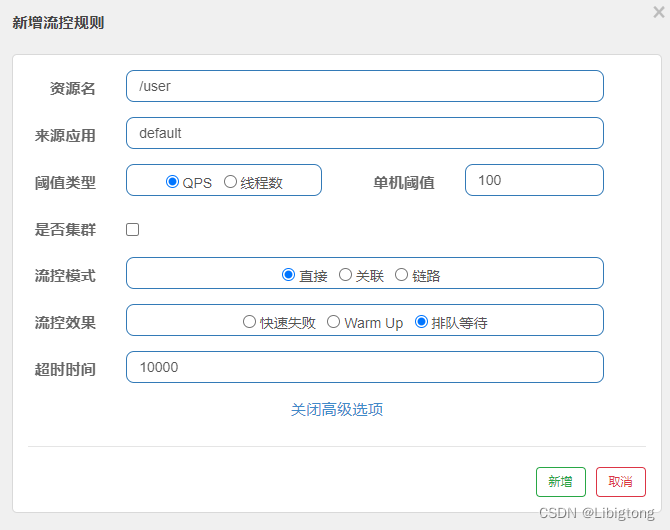Screen dimensions: 670x530
Task: Tick the 是否集群 checkbox
Action: pyautogui.click(x=132, y=230)
